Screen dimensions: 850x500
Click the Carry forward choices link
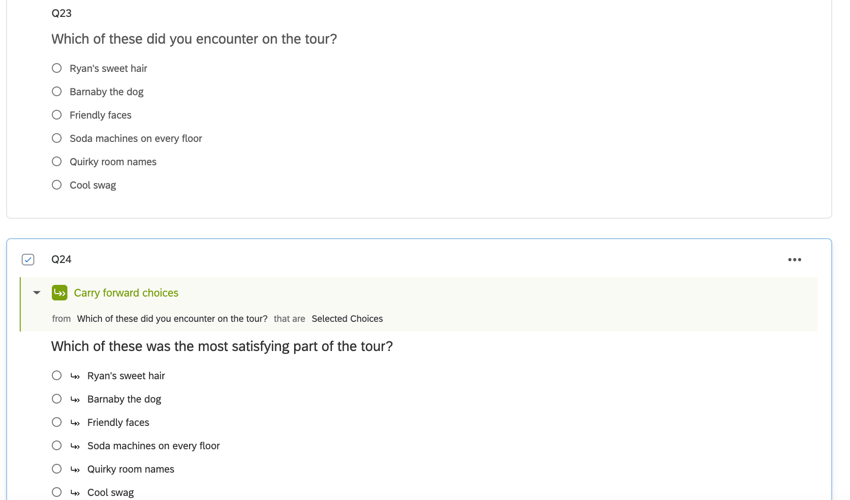pos(126,293)
